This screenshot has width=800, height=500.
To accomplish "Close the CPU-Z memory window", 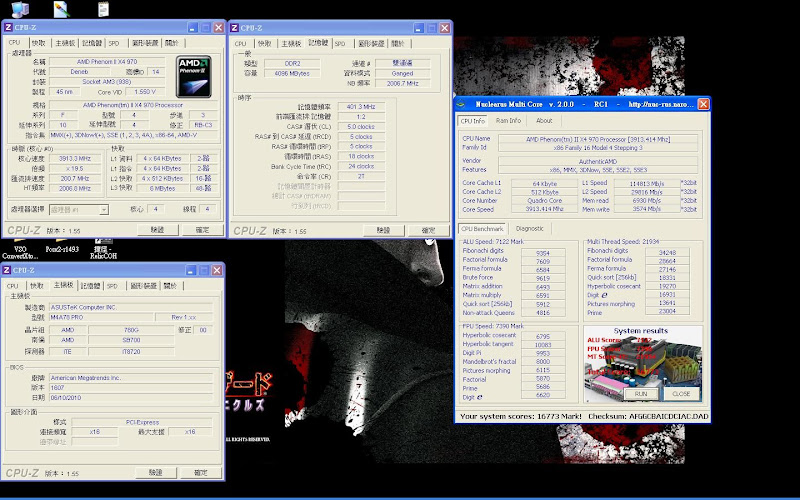I will click(444, 28).
